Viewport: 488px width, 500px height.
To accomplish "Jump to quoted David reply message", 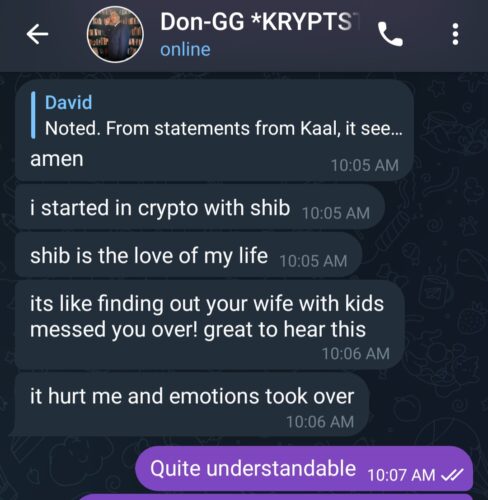I will [x=217, y=115].
